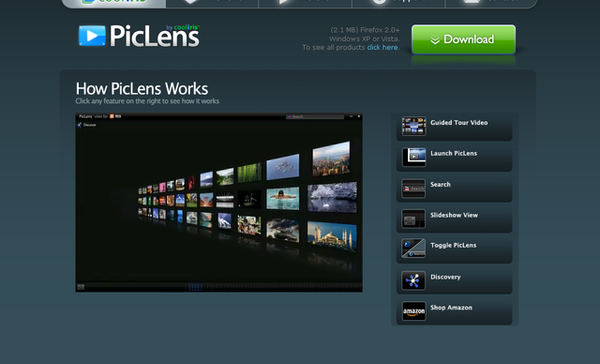Click the PicLens blue play logo icon
The width and height of the screenshot is (600, 364).
[x=92, y=36]
